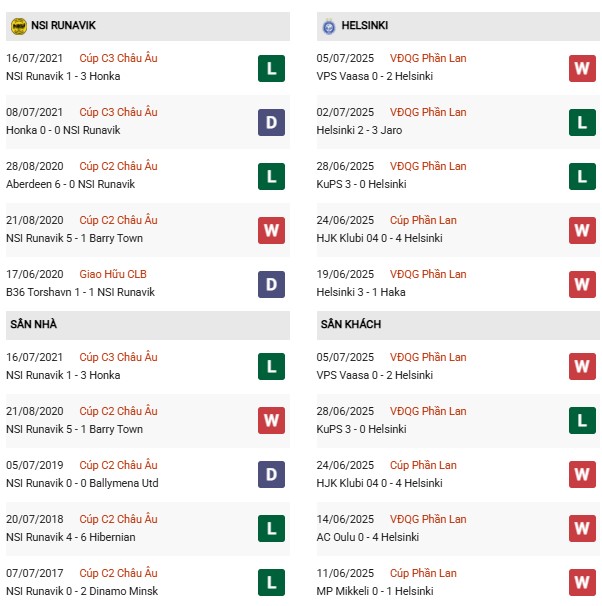
Task: Open Cúp C2 Châu Âu link dated 28/08/2020
Action: (x=118, y=166)
